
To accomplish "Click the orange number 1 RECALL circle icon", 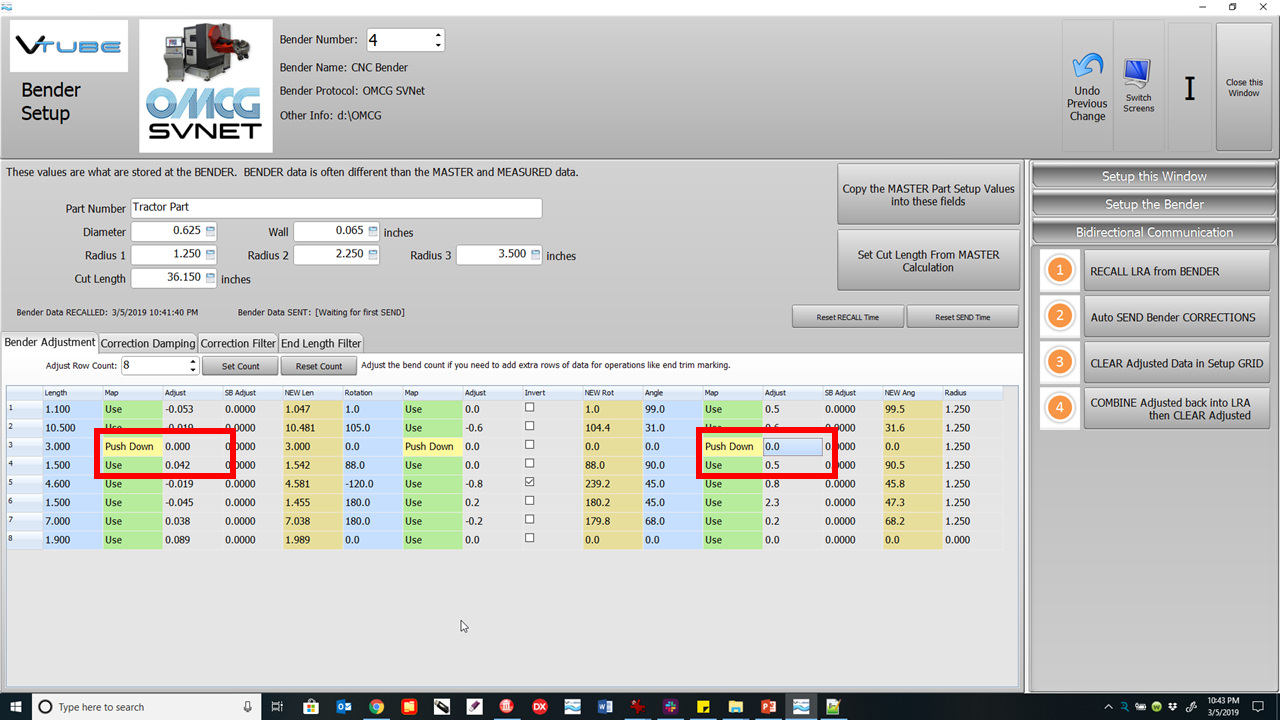I will tap(1060, 271).
